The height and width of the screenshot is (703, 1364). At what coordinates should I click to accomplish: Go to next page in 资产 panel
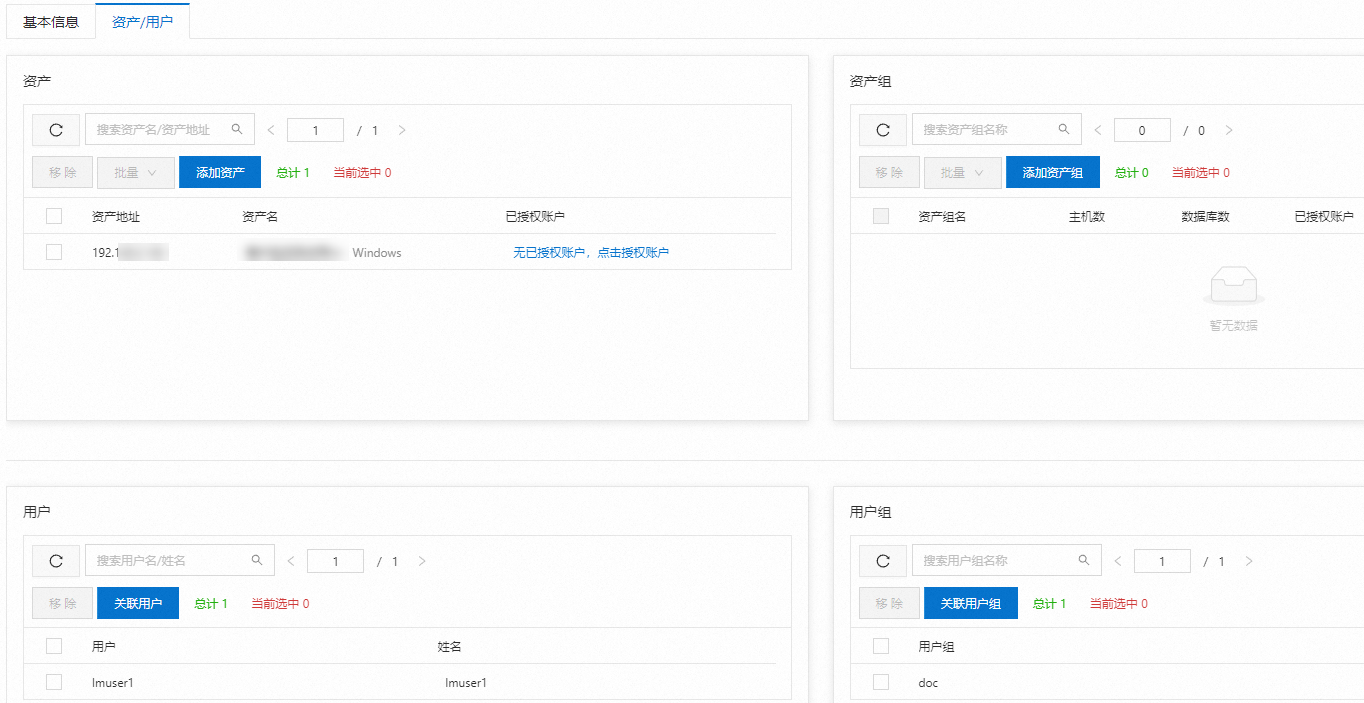pos(402,130)
